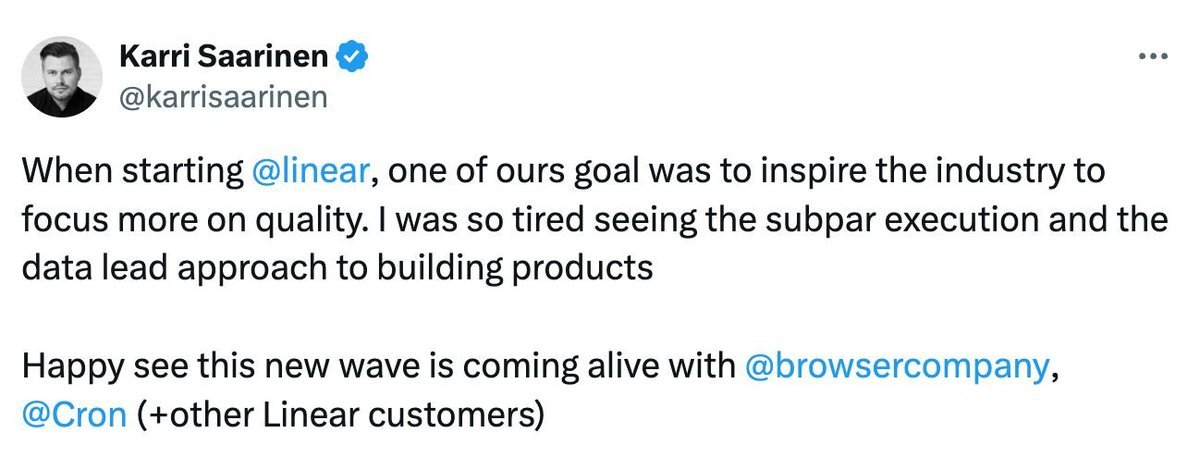
Task: Click the words 'one of ours goal'
Action: 490,173
